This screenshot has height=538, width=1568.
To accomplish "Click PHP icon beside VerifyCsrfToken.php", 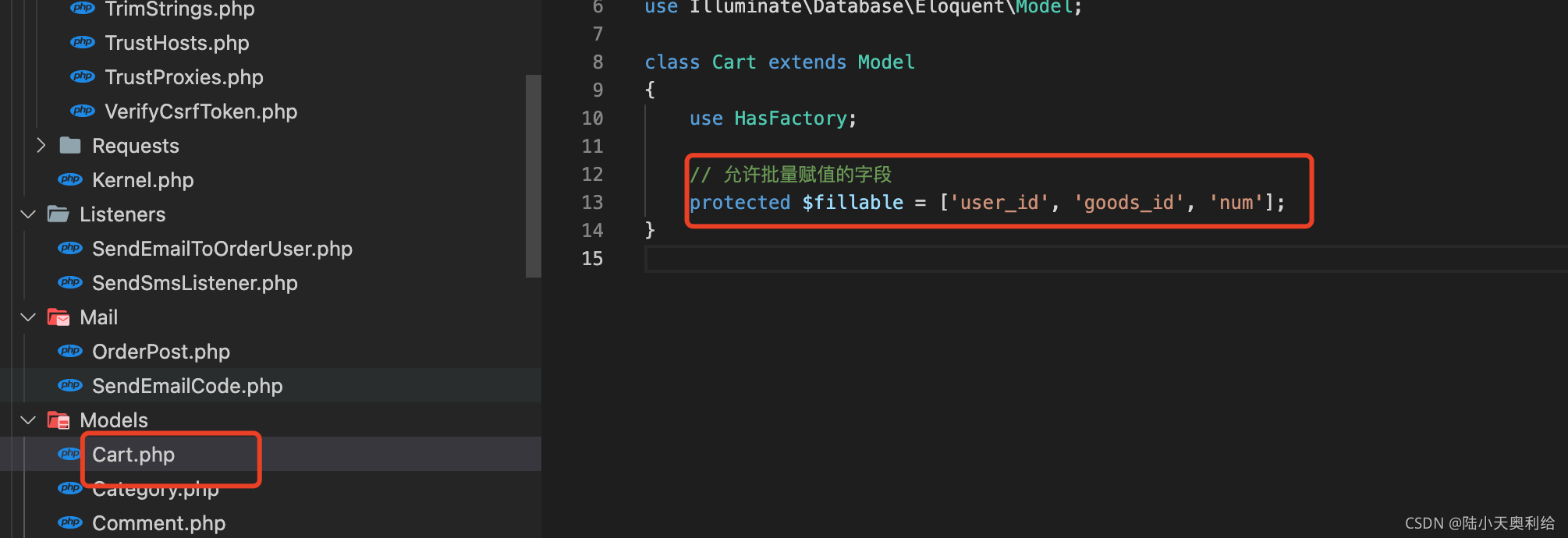I will click(x=83, y=111).
